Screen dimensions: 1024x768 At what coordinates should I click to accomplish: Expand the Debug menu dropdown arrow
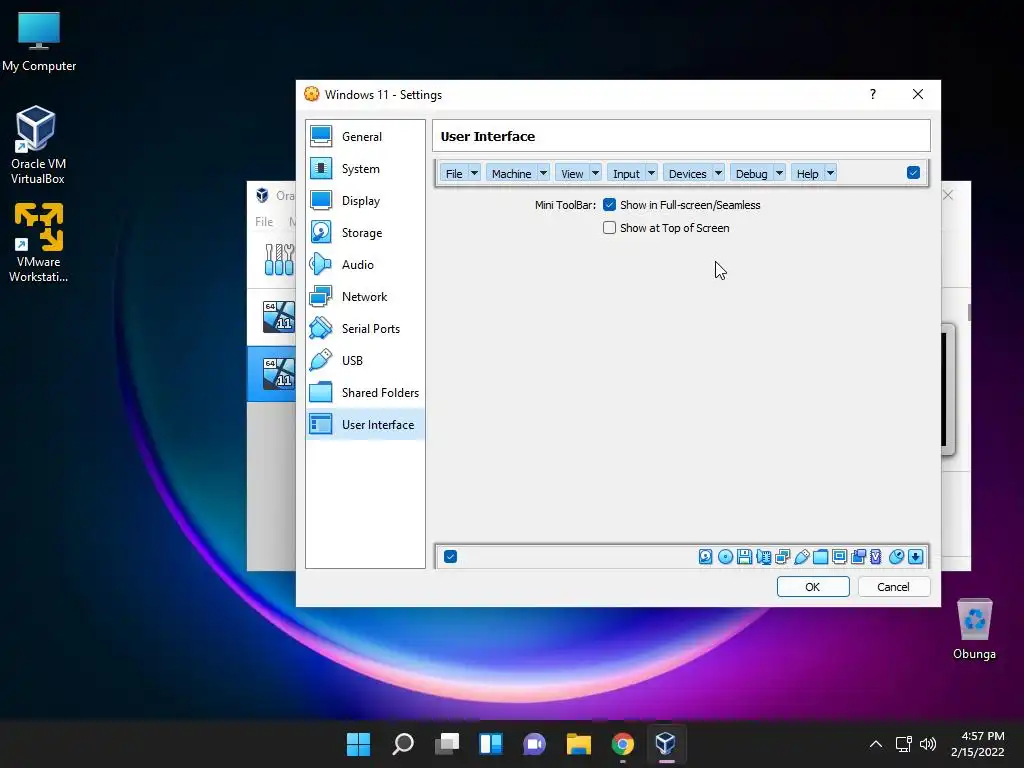(x=779, y=173)
